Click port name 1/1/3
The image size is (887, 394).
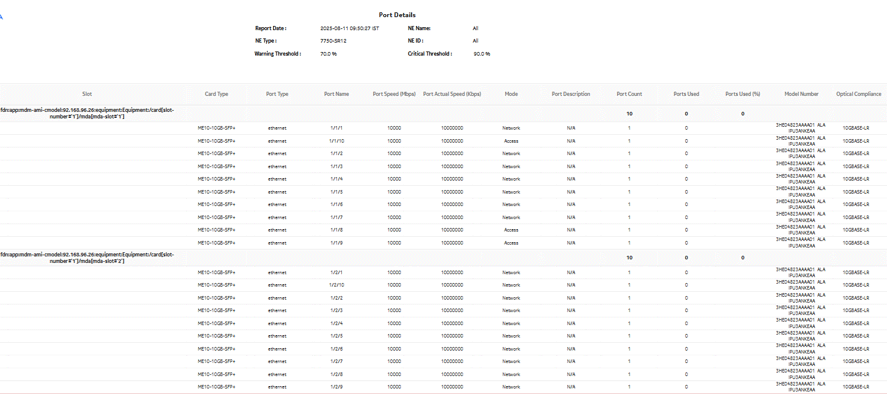pos(337,166)
